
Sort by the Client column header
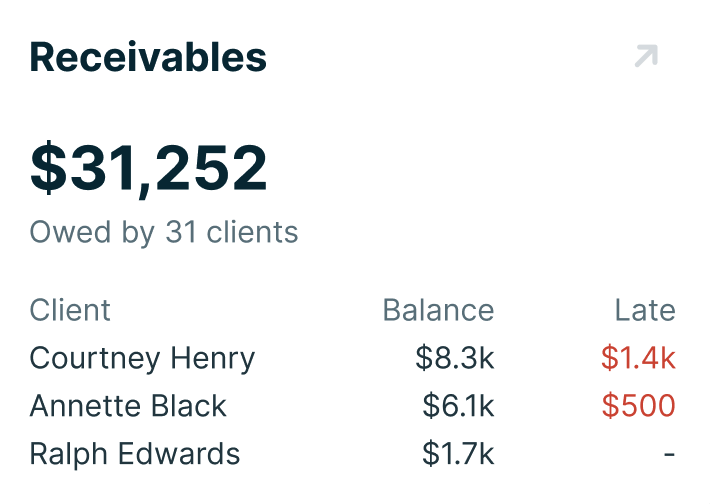pyautogui.click(x=70, y=310)
